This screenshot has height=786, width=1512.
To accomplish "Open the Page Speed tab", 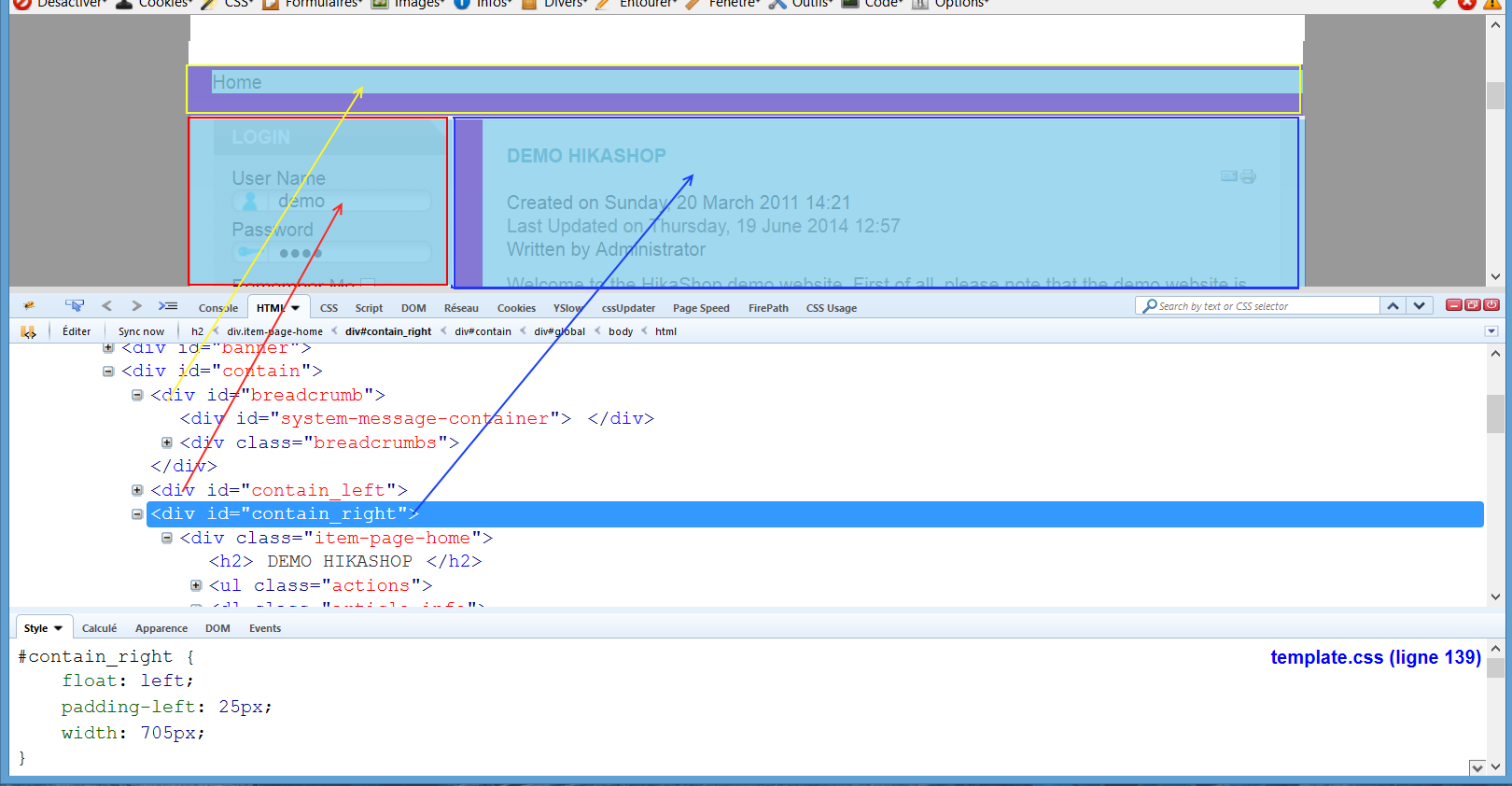I will pyautogui.click(x=701, y=308).
